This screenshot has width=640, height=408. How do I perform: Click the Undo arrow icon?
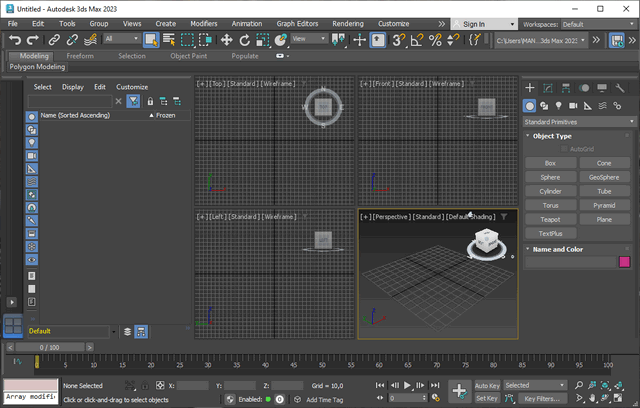pyautogui.click(x=15, y=40)
